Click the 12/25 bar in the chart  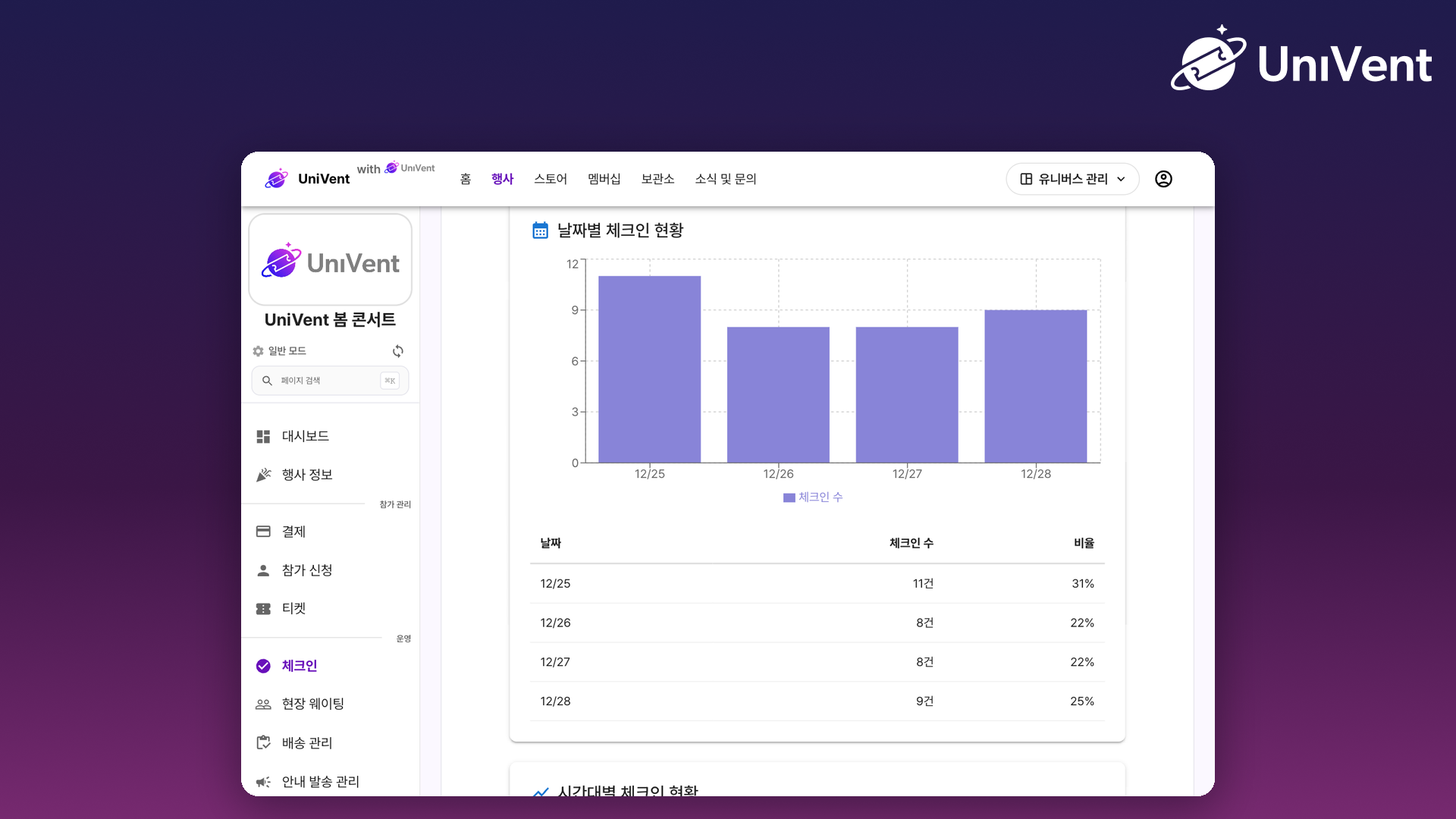tap(649, 369)
